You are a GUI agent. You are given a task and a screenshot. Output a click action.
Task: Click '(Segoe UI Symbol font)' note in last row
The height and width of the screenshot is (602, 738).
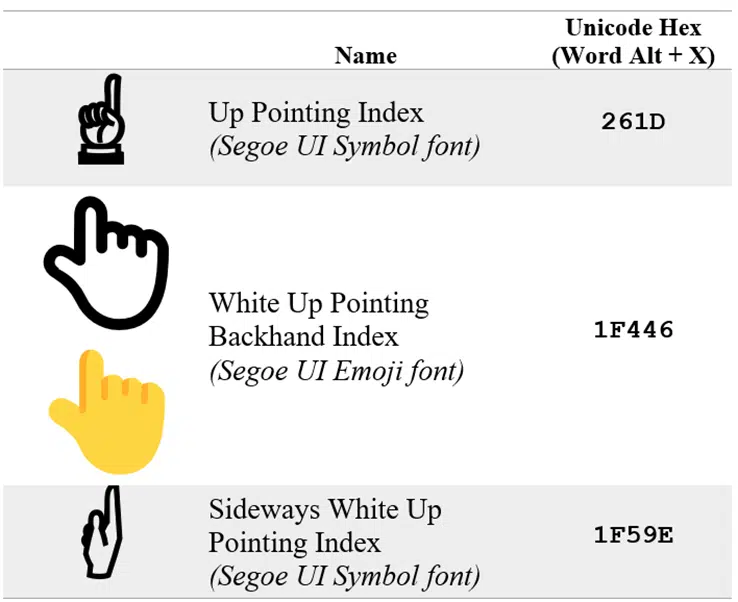(x=345, y=577)
